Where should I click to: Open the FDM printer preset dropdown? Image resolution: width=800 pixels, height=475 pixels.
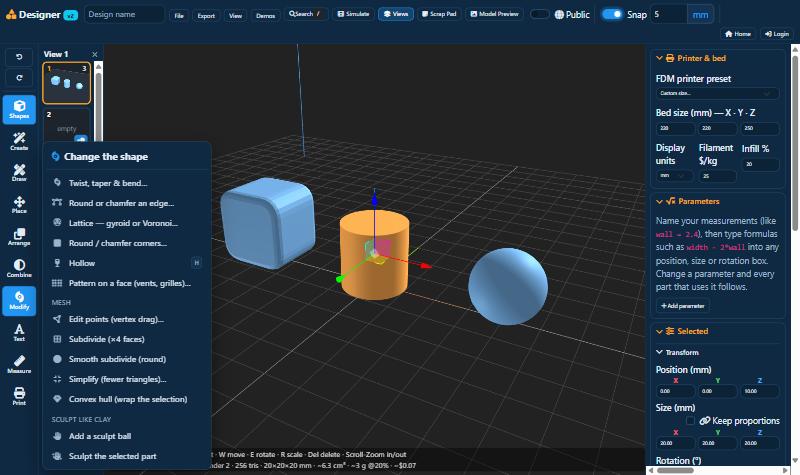click(717, 93)
